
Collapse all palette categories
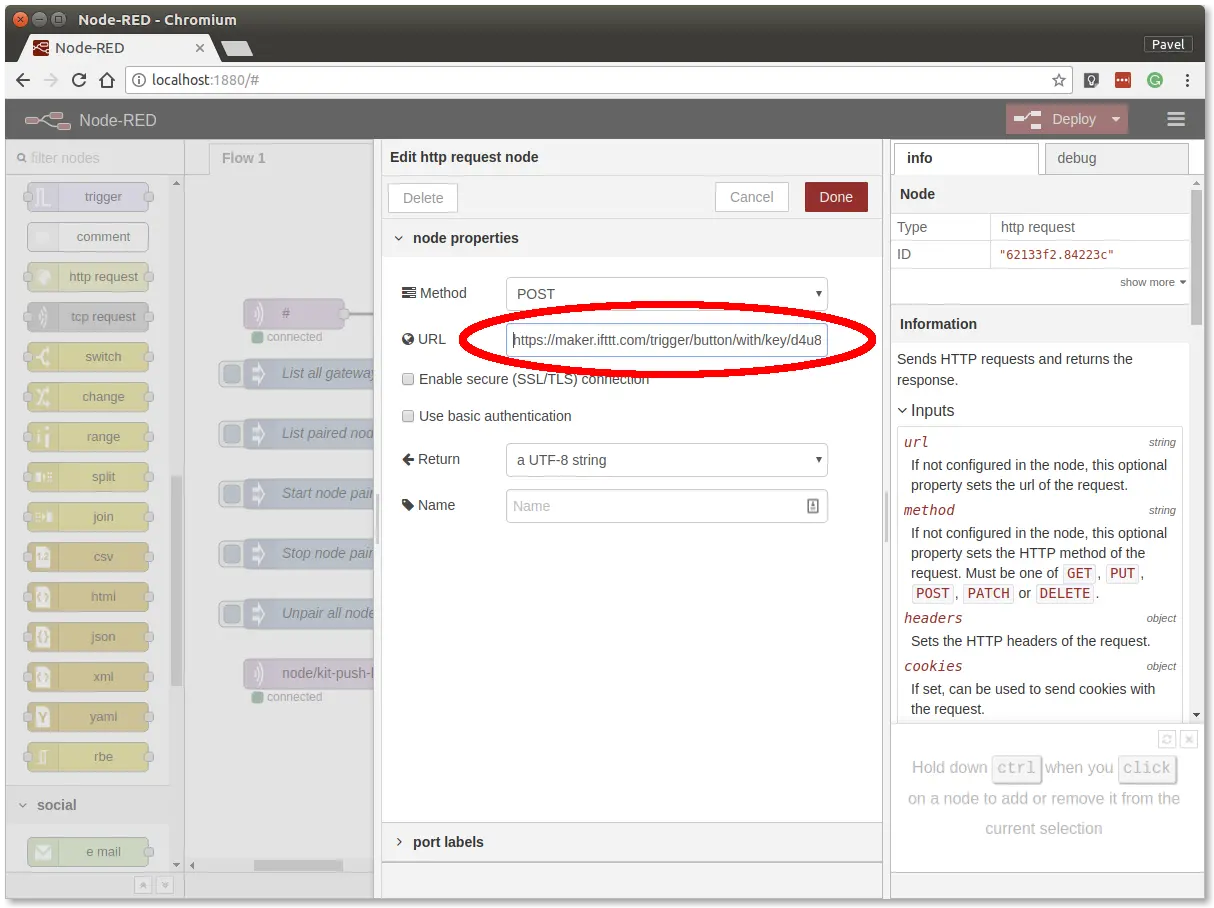(x=143, y=885)
